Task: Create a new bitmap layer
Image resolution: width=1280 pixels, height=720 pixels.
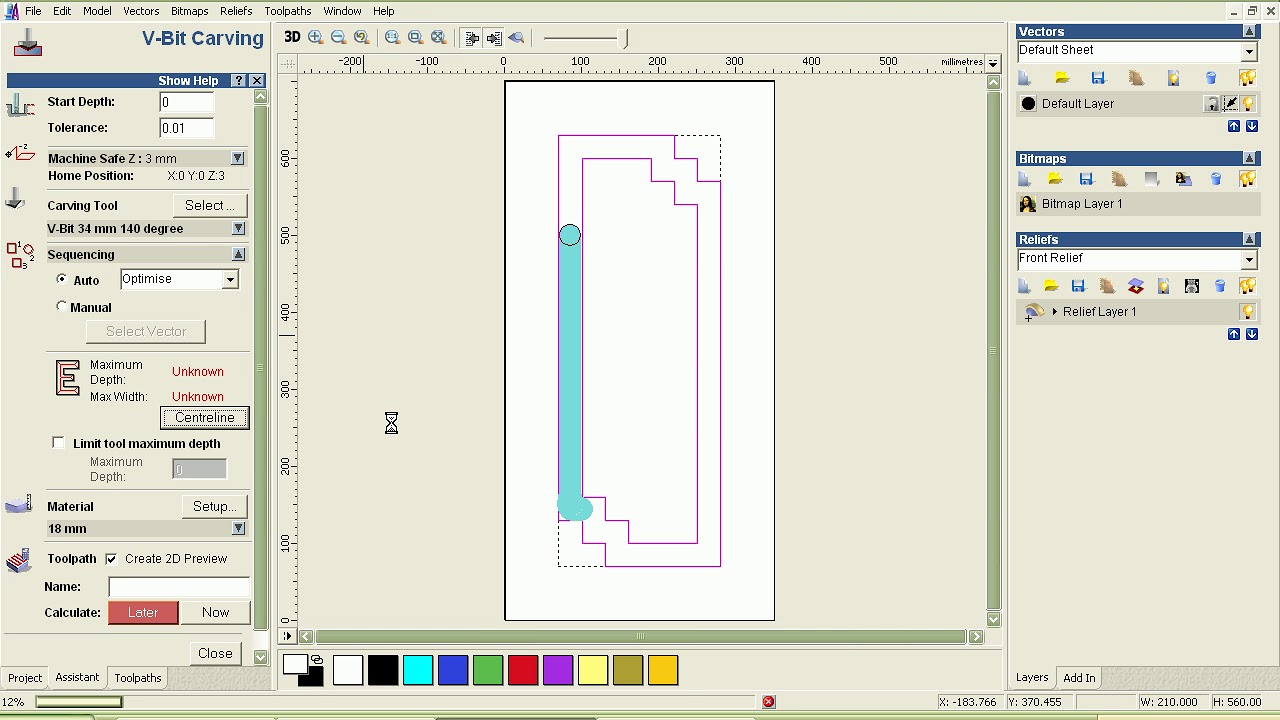Action: tap(1024, 179)
